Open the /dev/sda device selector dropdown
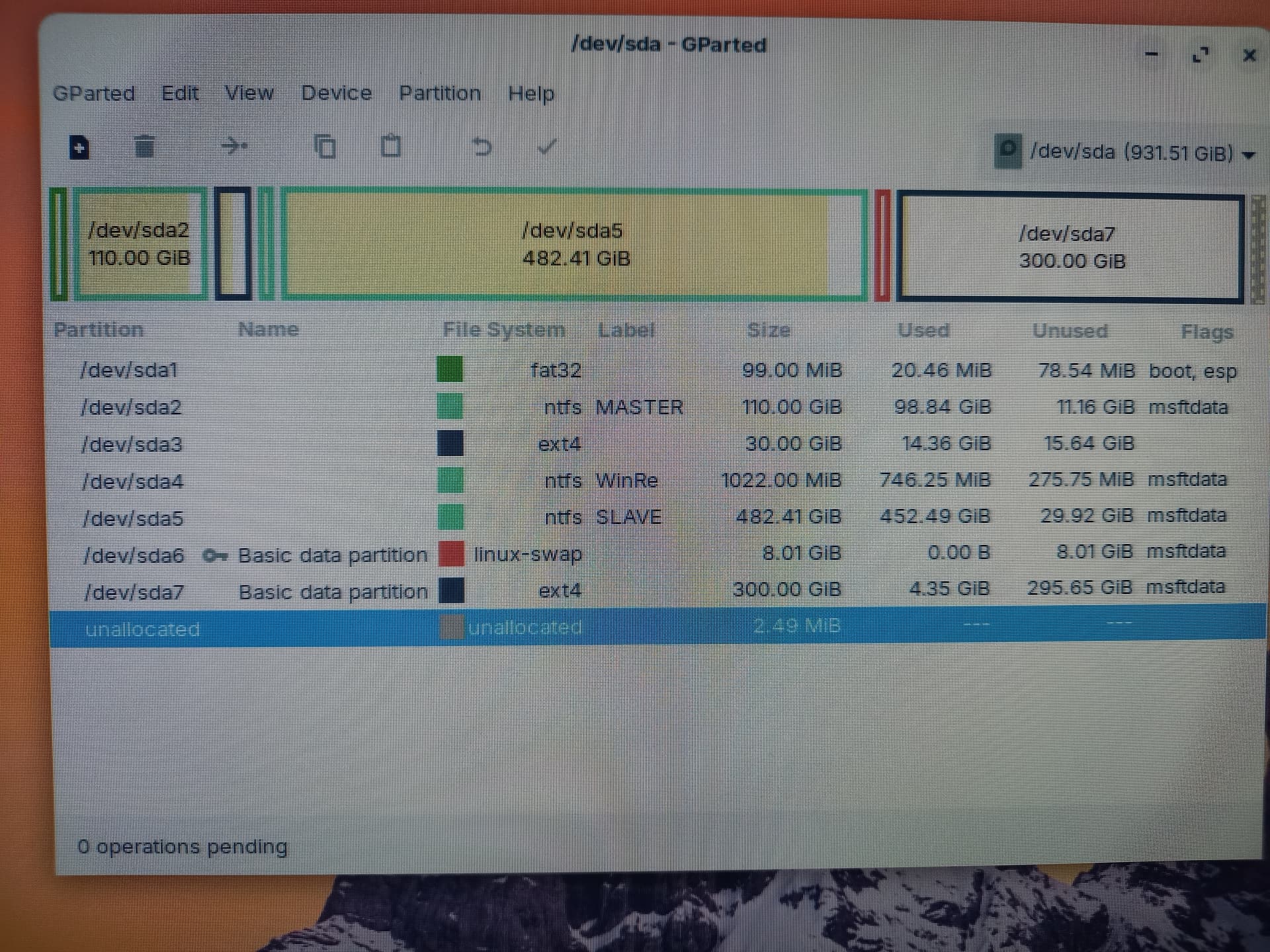Screen dimensions: 1270x952 tap(1125, 152)
